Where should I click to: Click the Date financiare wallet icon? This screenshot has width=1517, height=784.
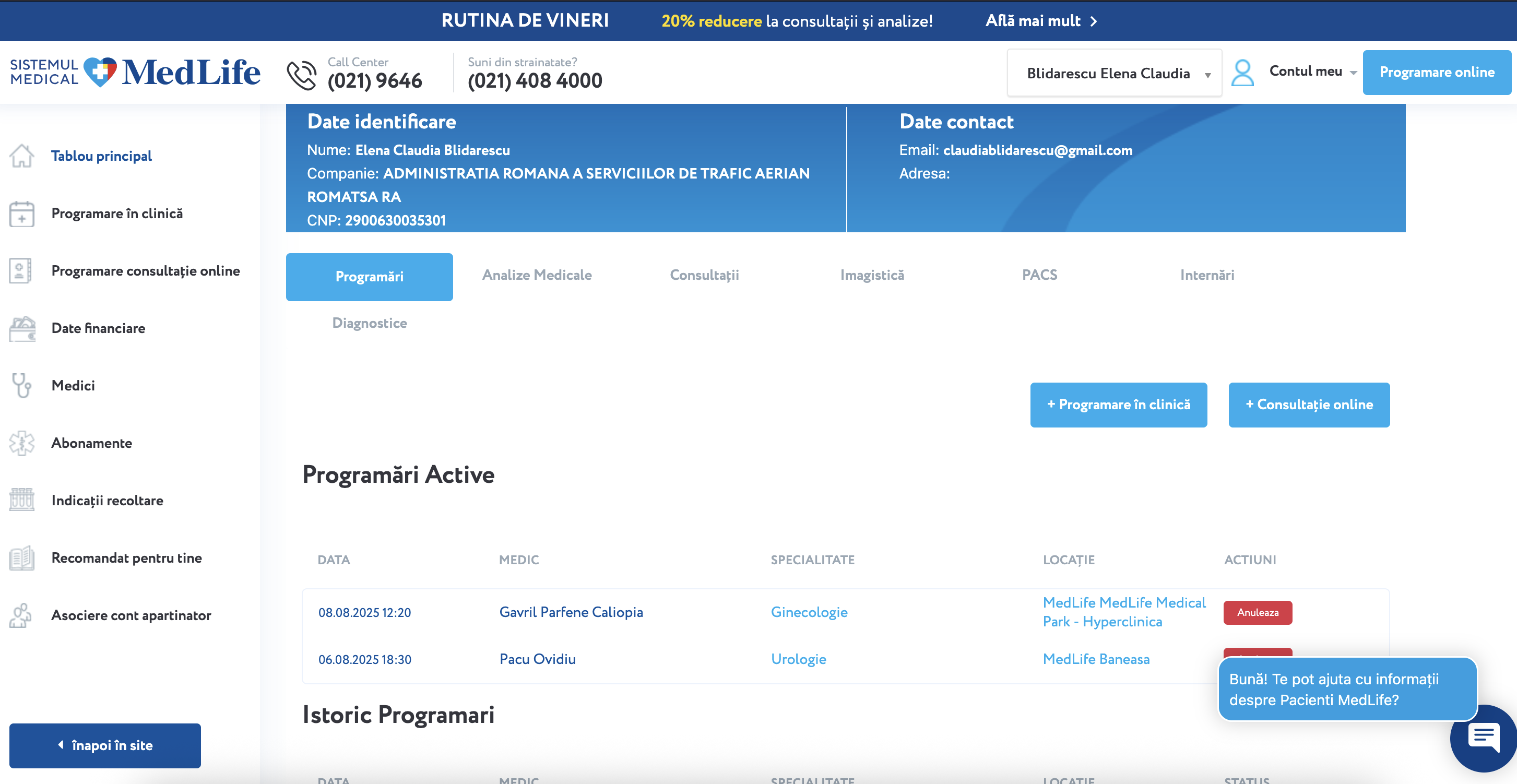tap(22, 329)
